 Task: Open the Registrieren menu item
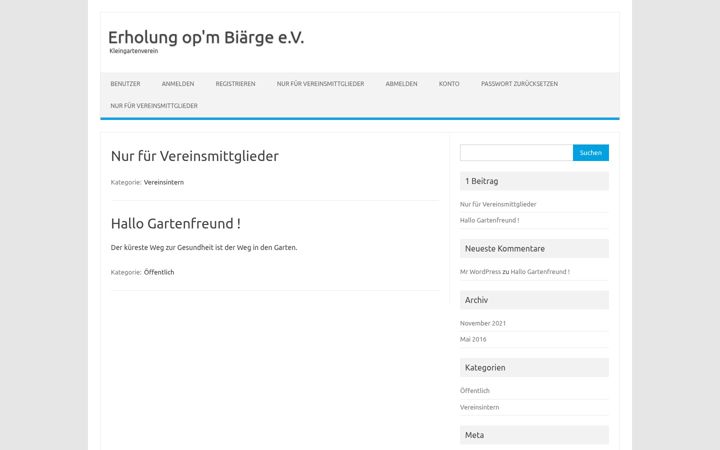(236, 84)
